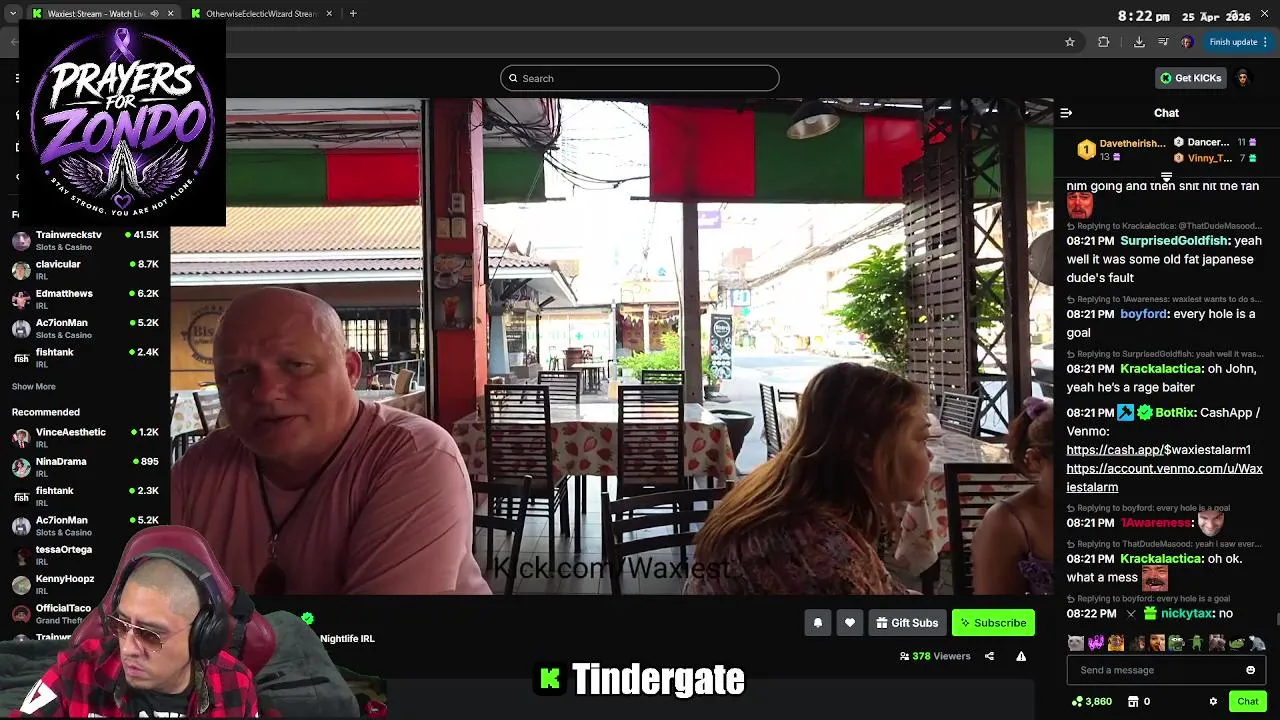
Task: Click the Finish update button
Action: coord(1238,42)
